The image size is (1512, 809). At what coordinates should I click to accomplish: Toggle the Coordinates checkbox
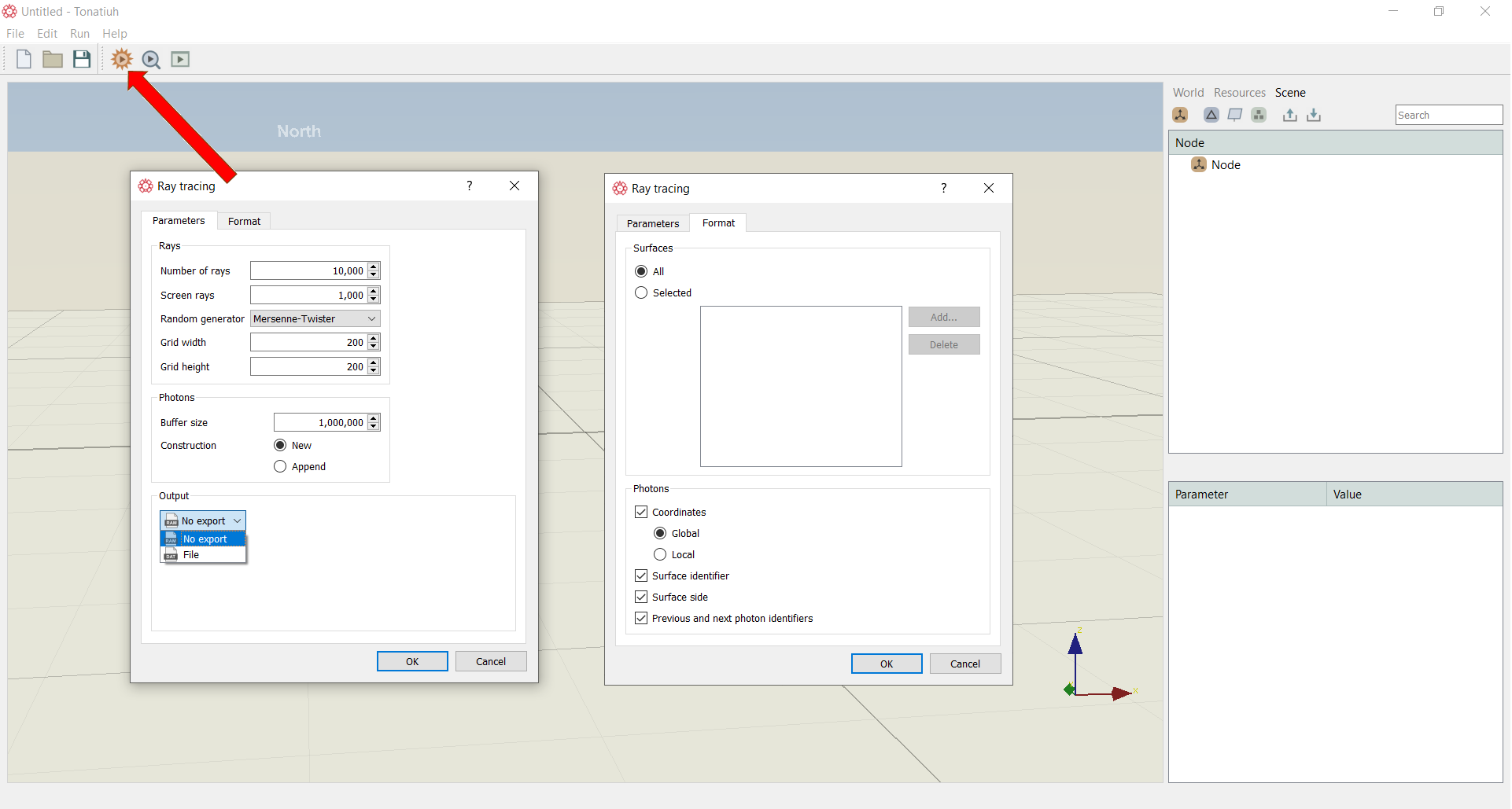(641, 512)
